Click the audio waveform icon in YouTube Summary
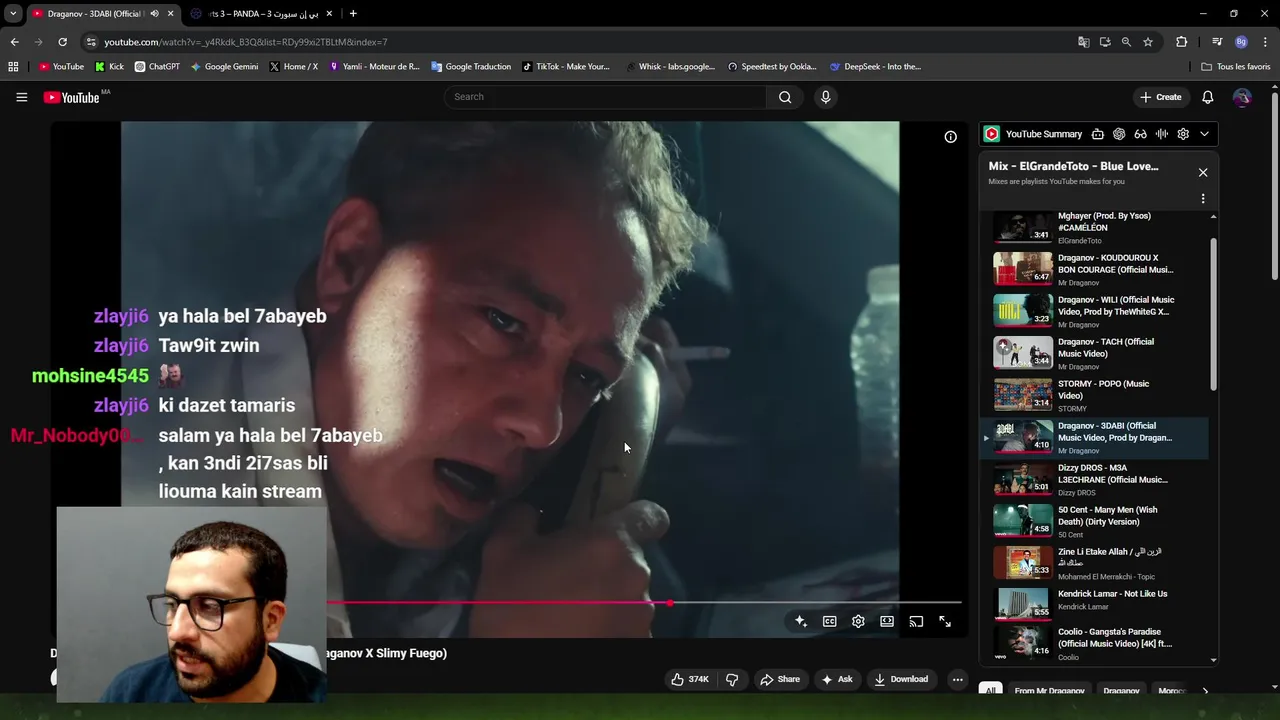 pos(1161,134)
